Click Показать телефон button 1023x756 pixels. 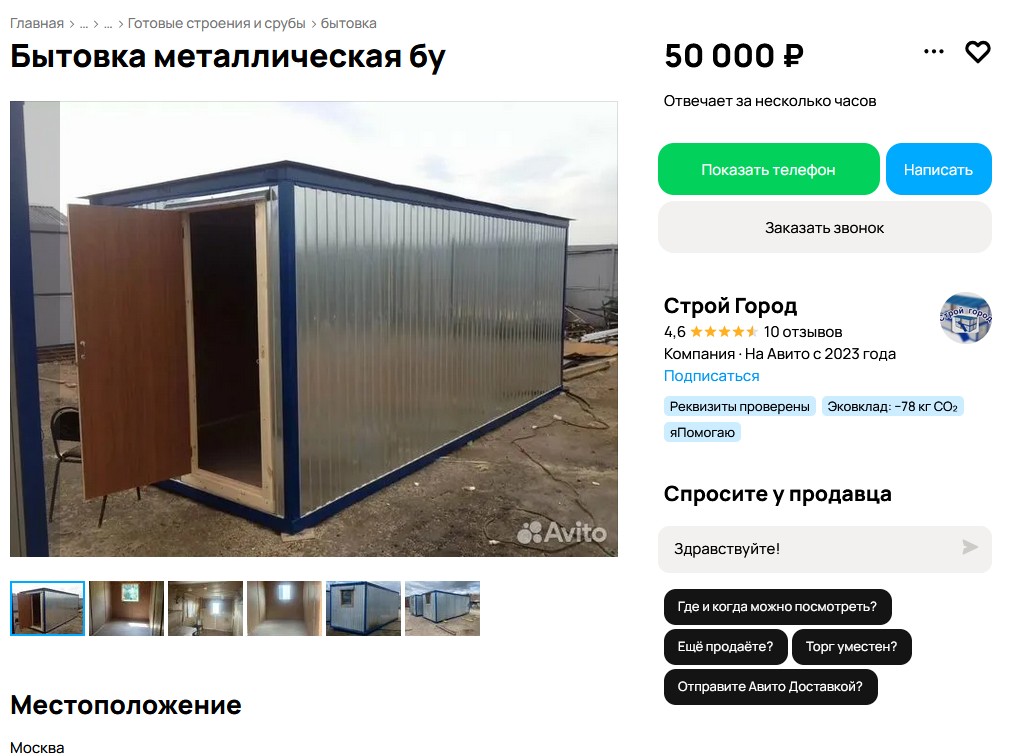[769, 169]
